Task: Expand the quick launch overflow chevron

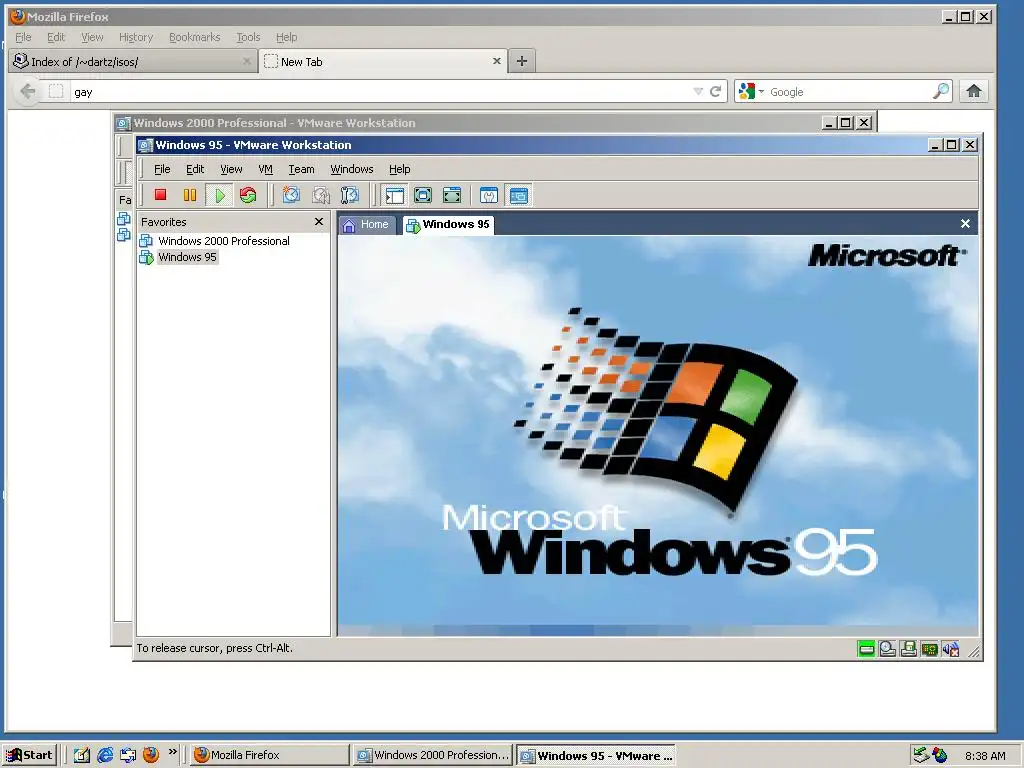Action: 172,752
